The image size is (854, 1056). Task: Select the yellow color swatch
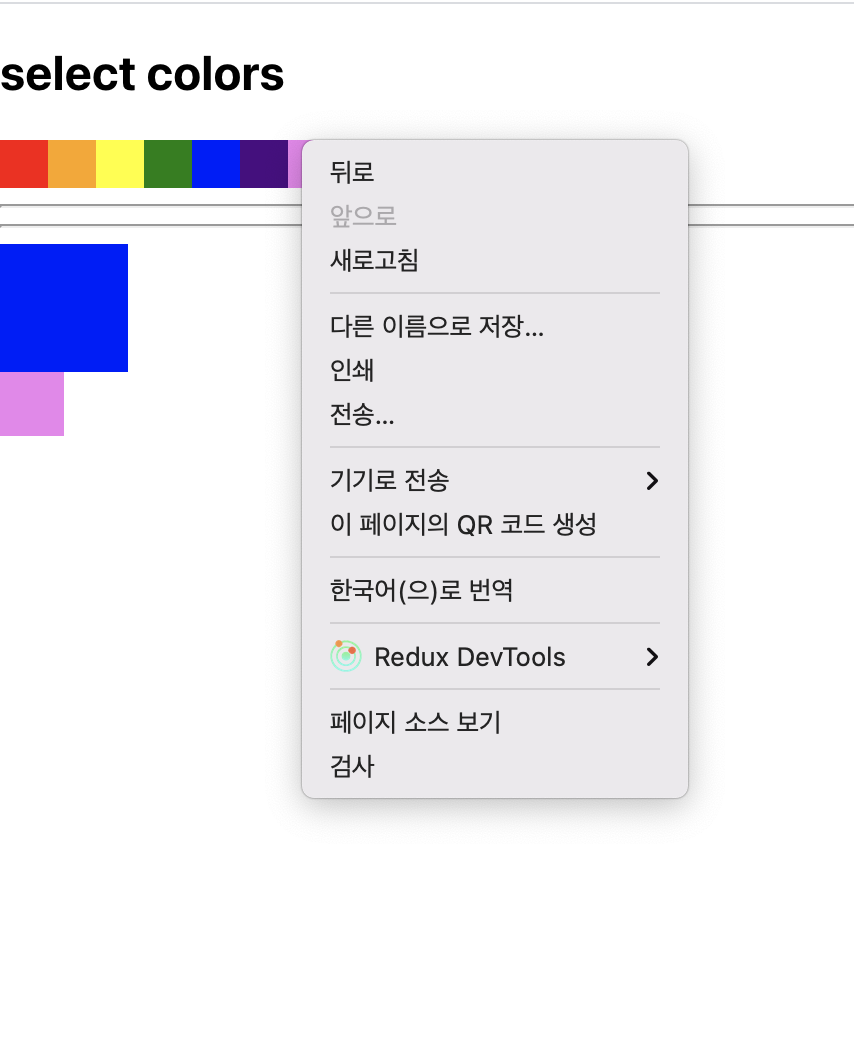point(120,164)
